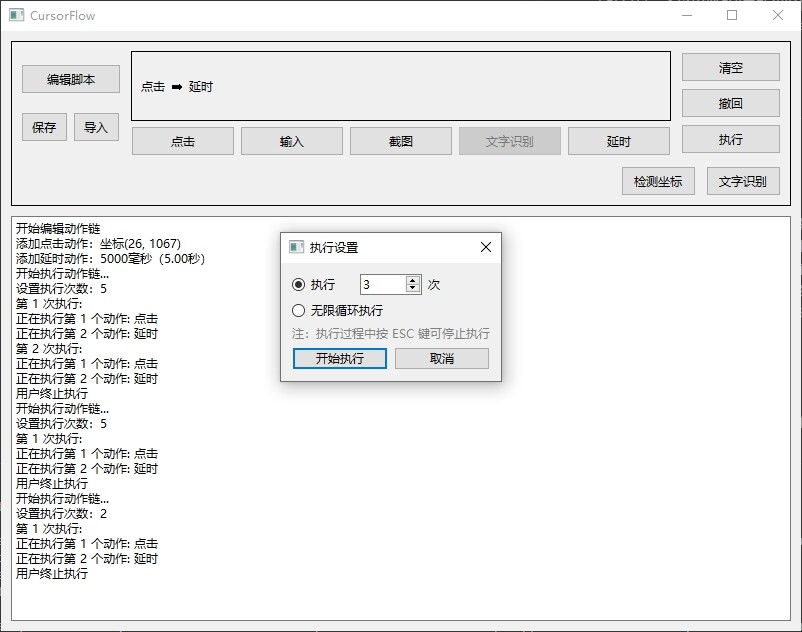Run the chain with 执行 button
802x632 pixels.
pyautogui.click(x=730, y=139)
